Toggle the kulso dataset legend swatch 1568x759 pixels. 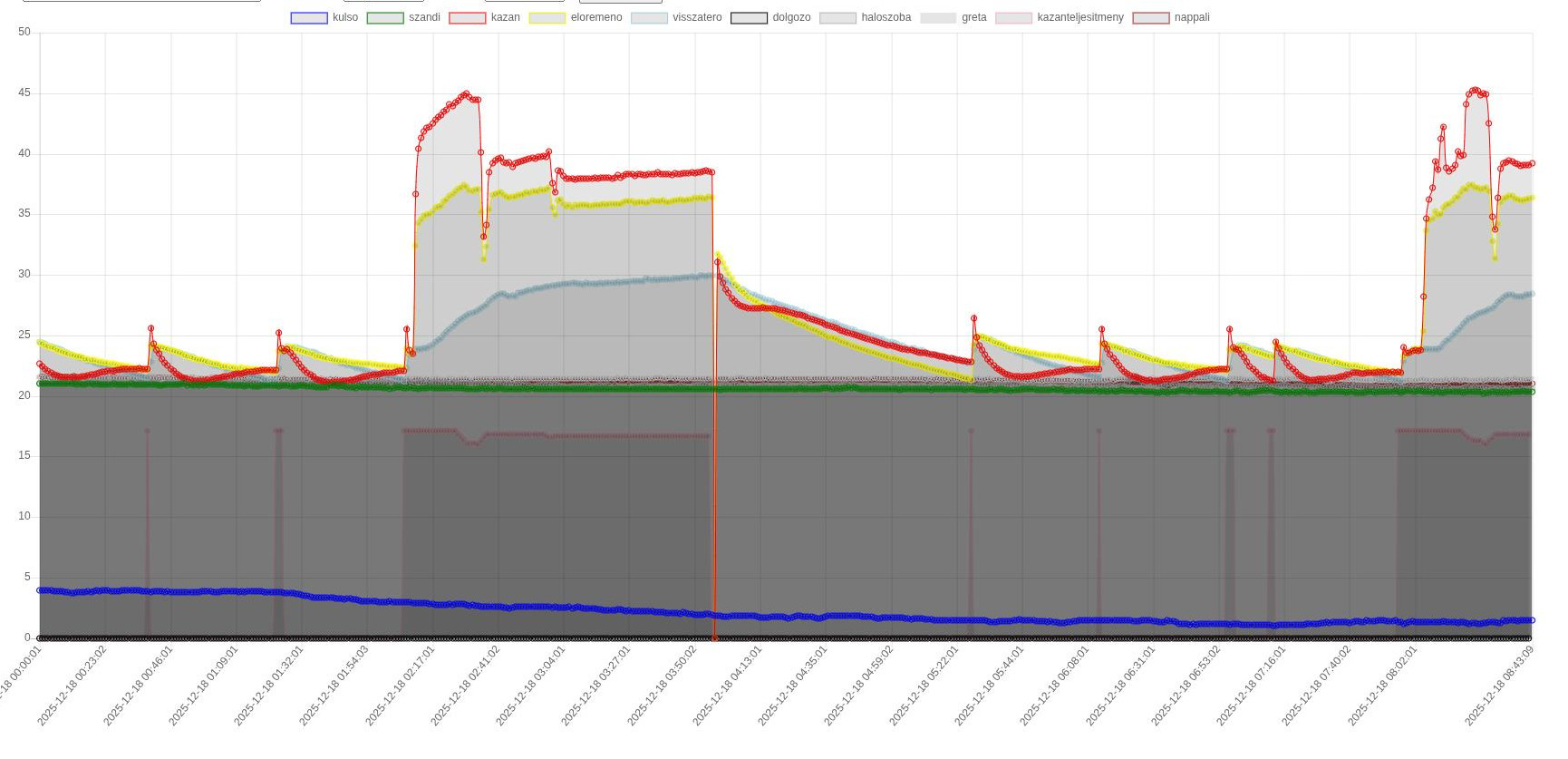click(x=309, y=18)
